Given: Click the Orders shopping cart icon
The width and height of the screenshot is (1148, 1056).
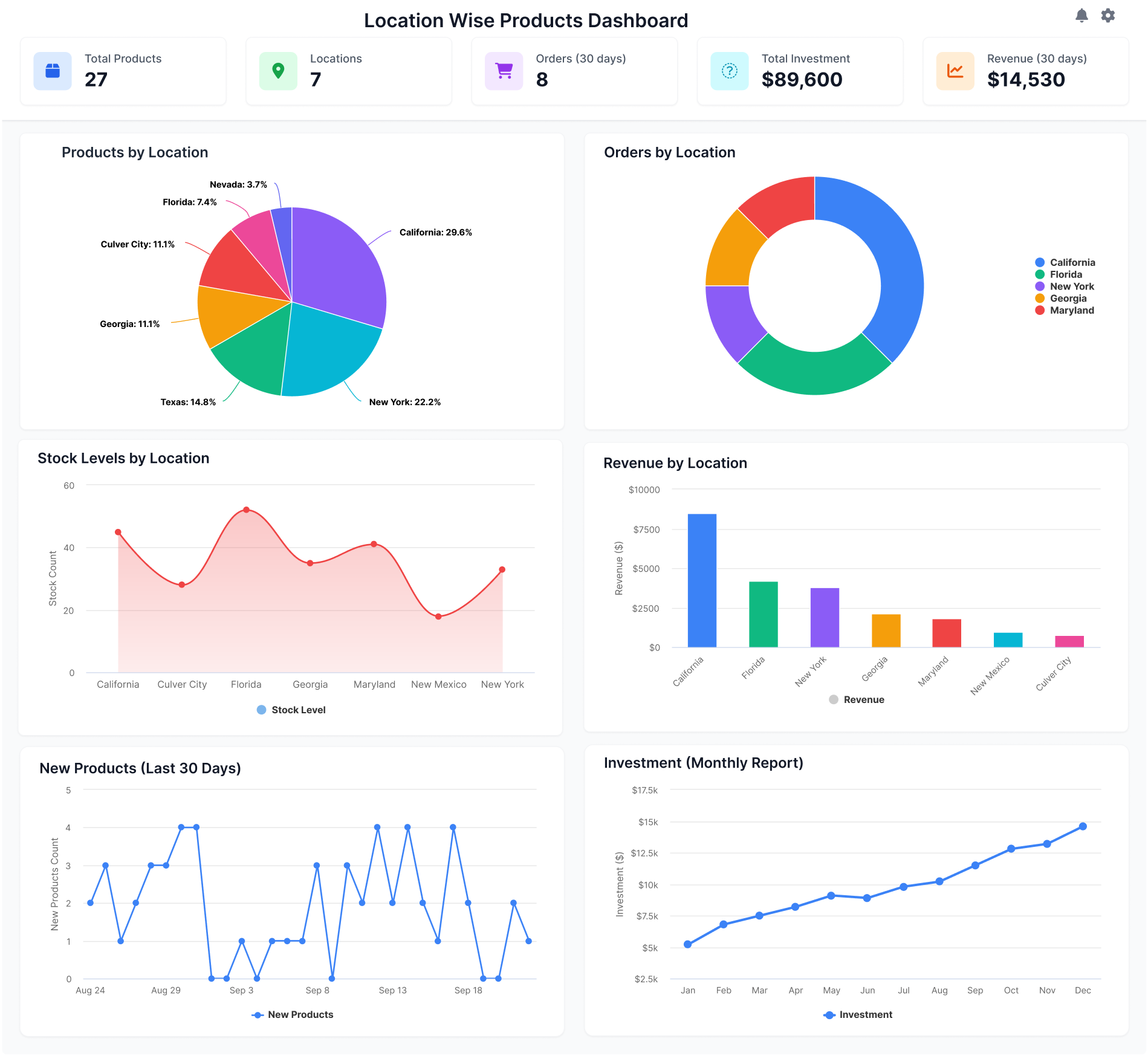Looking at the screenshot, I should pyautogui.click(x=504, y=71).
